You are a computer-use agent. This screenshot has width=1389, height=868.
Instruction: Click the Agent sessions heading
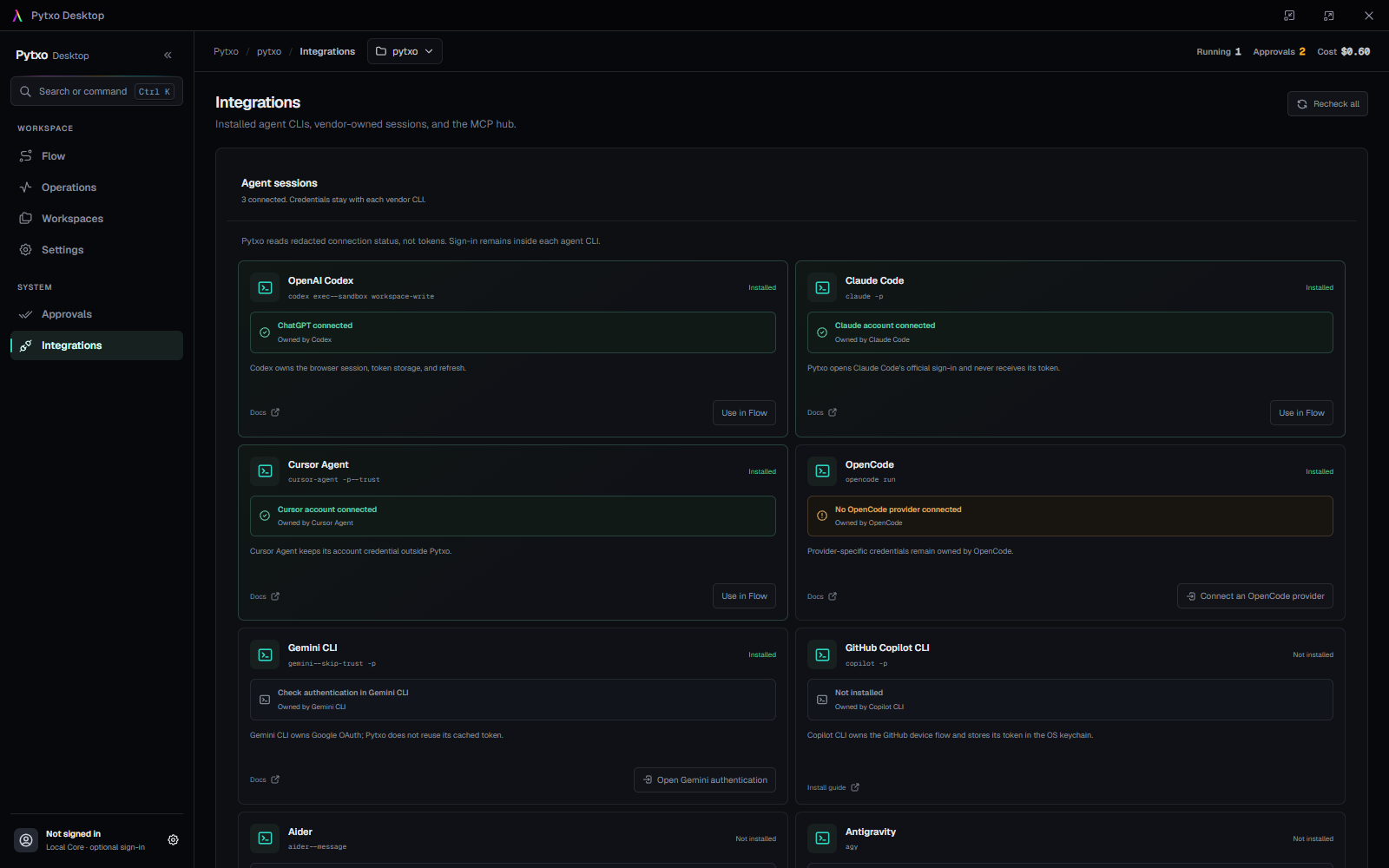(280, 183)
